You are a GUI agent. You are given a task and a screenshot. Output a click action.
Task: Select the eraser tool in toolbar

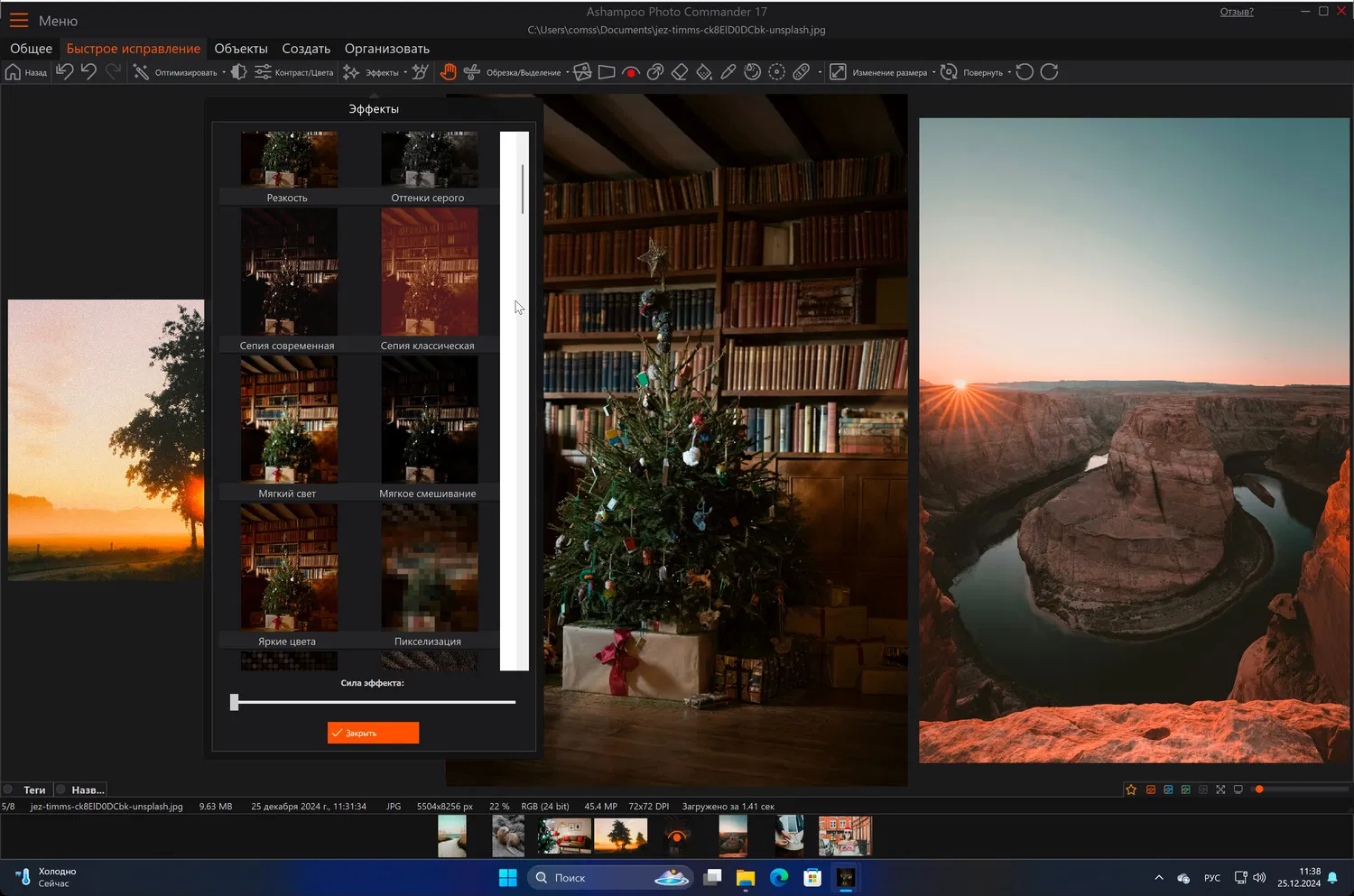point(680,72)
